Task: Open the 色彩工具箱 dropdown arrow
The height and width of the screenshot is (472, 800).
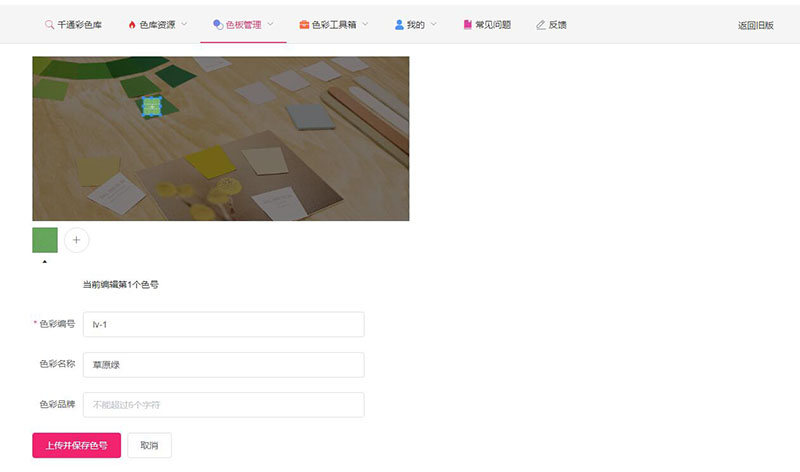Action: click(x=365, y=25)
